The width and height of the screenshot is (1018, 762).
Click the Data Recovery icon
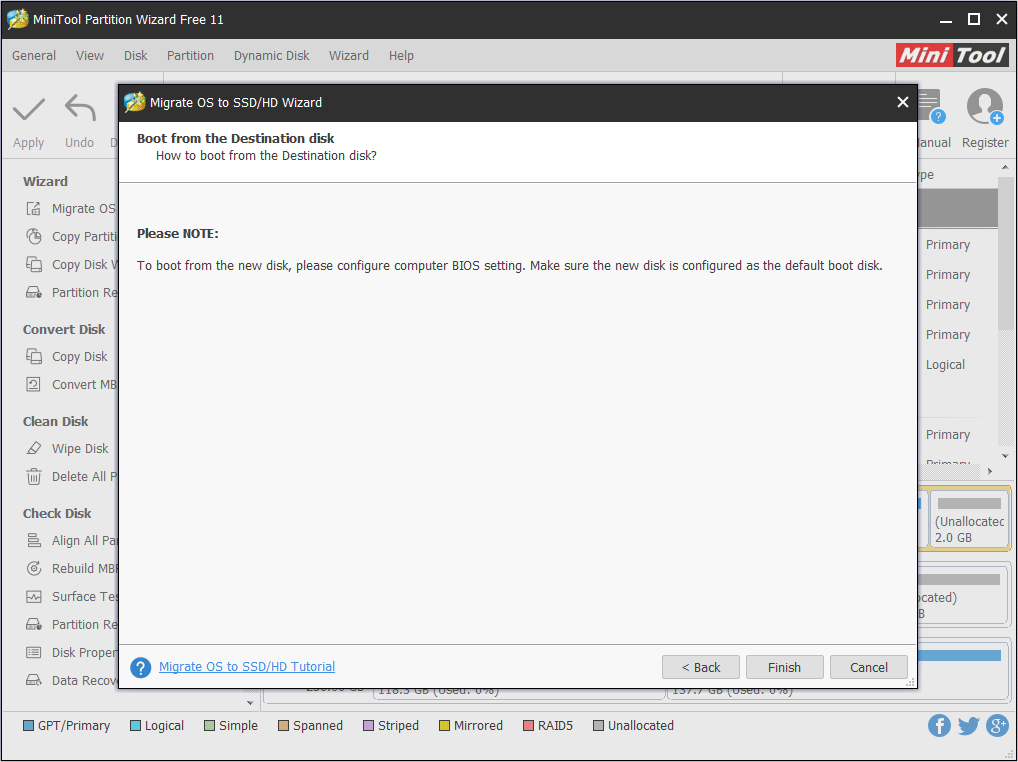[34, 680]
